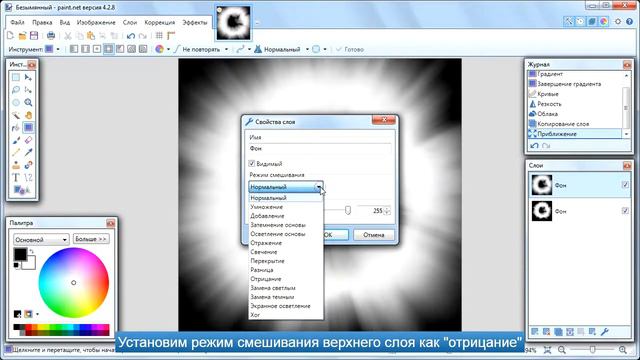Open the Слои menu
The width and height of the screenshot is (640, 360).
click(130, 22)
